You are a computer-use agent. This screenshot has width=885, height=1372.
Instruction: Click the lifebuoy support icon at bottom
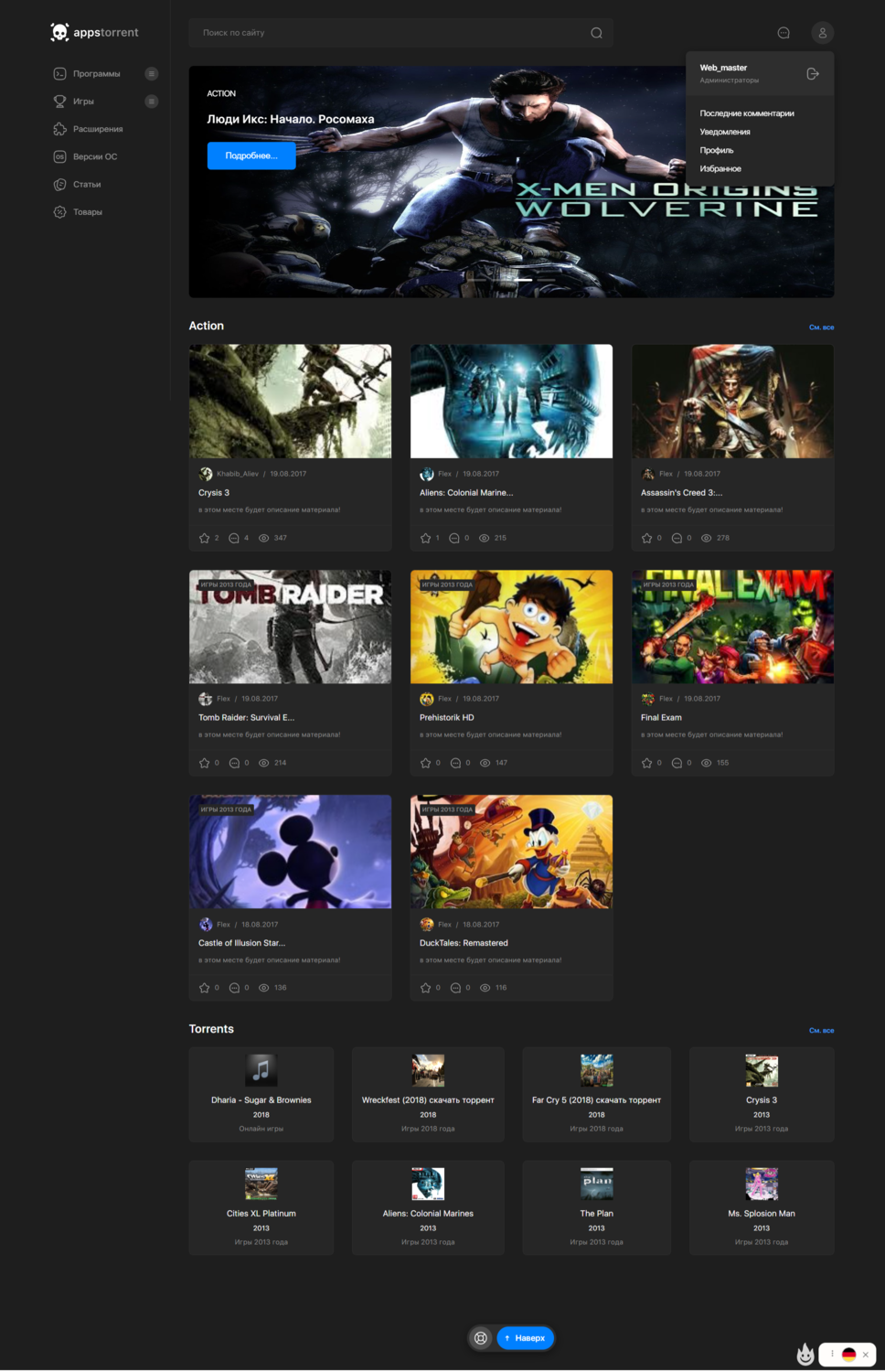coord(481,1338)
